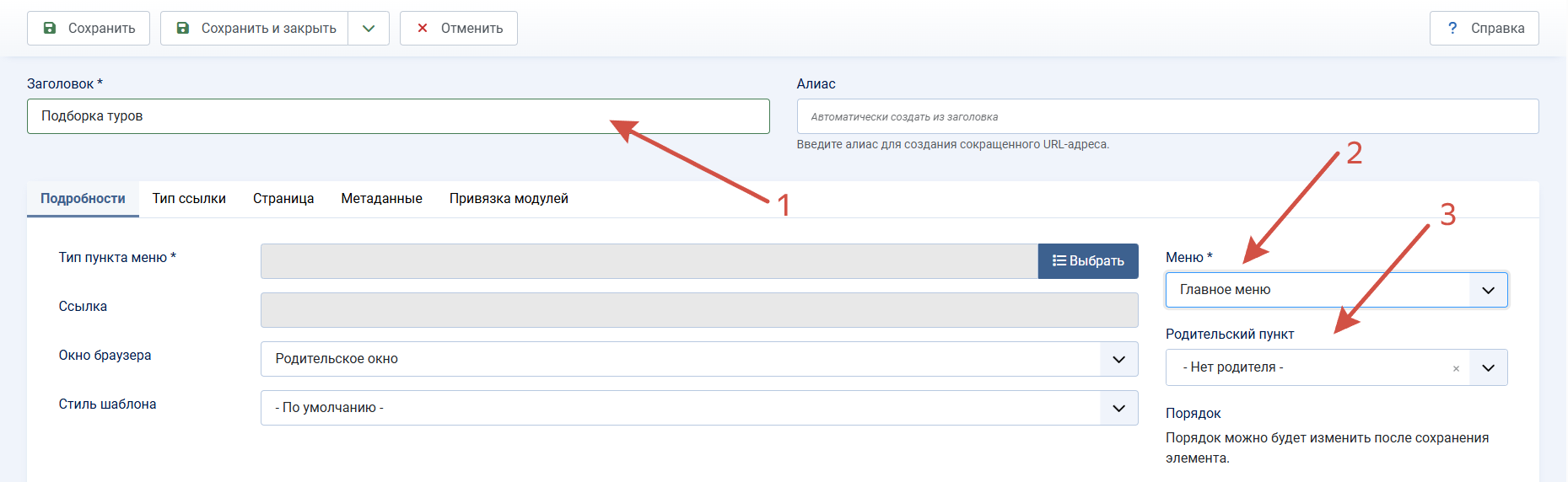Focus the Заголовок field with Подборка туров

click(398, 116)
